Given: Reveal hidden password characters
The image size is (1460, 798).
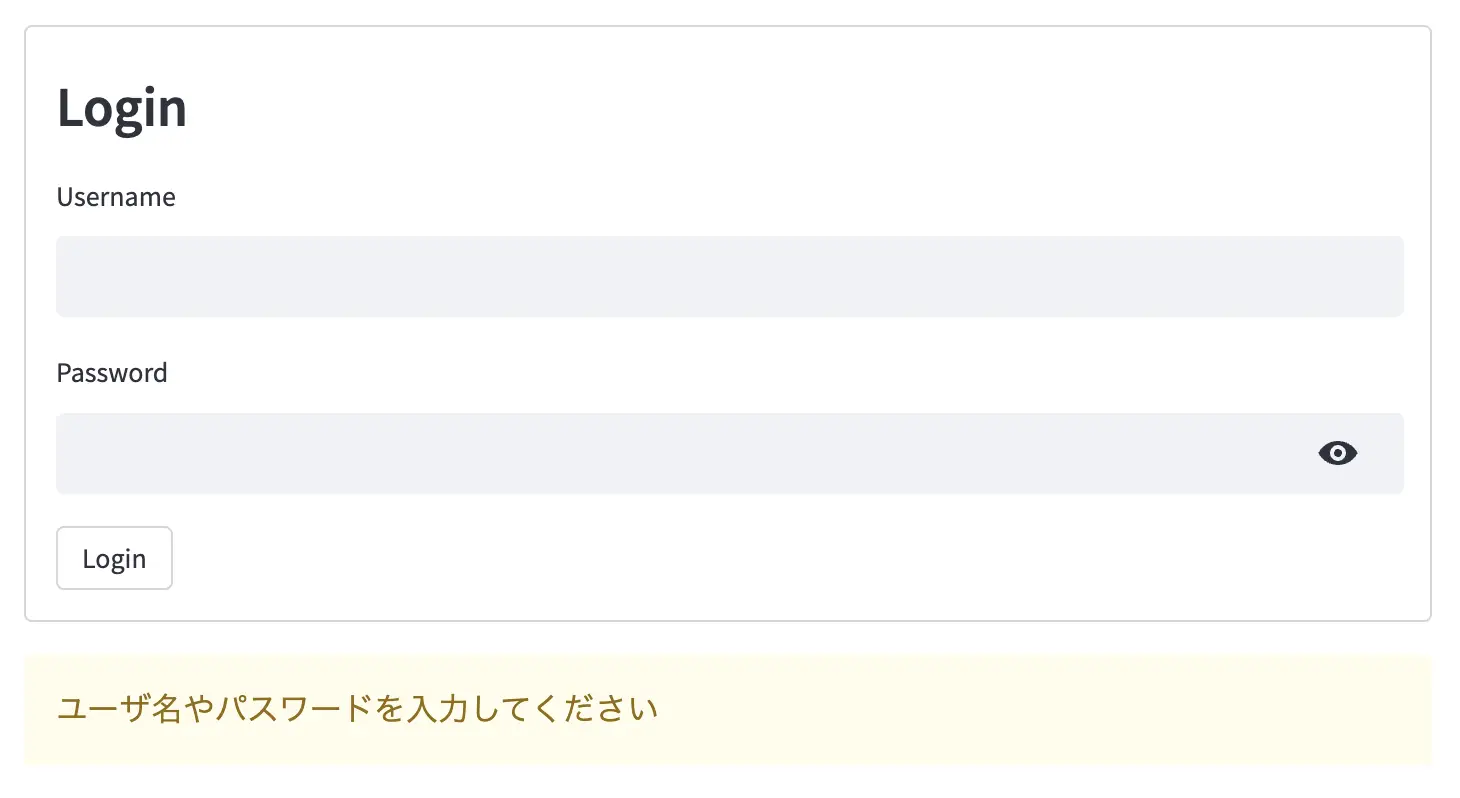Looking at the screenshot, I should click(1337, 453).
